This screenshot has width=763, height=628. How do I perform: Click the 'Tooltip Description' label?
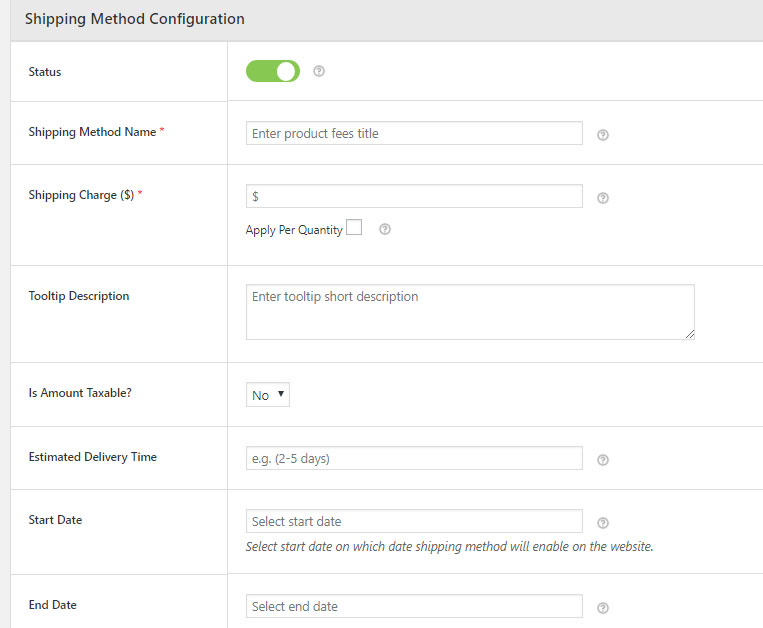(79, 296)
